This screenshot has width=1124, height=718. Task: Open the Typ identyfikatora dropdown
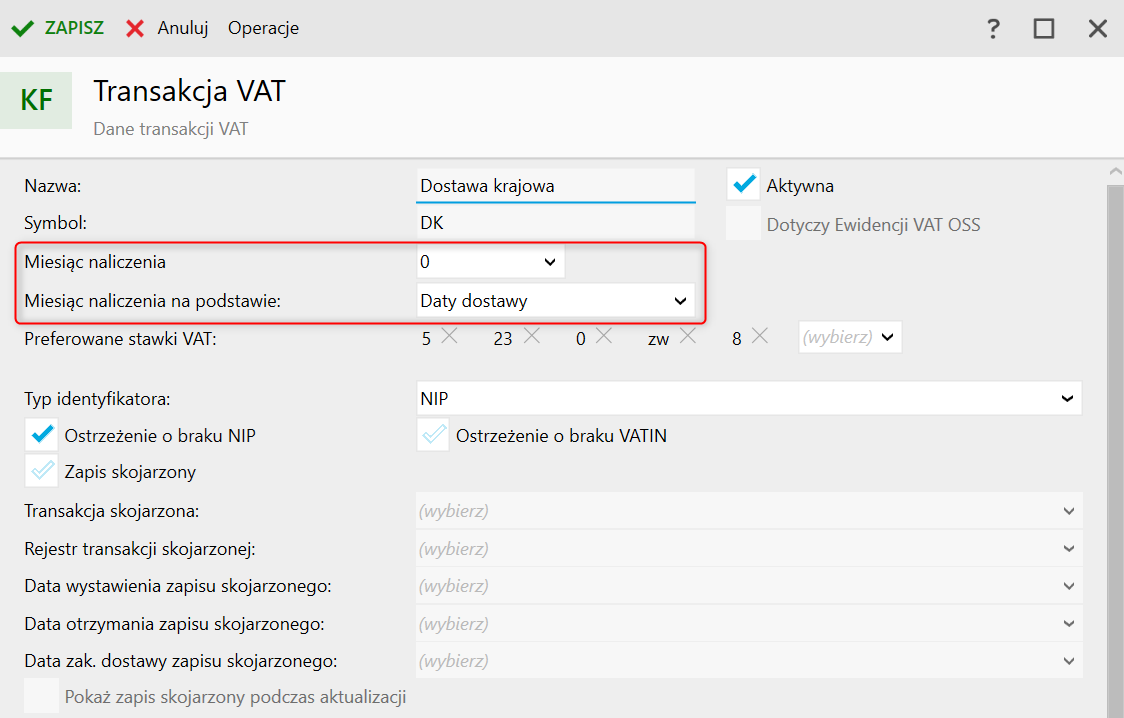[x=749, y=398]
